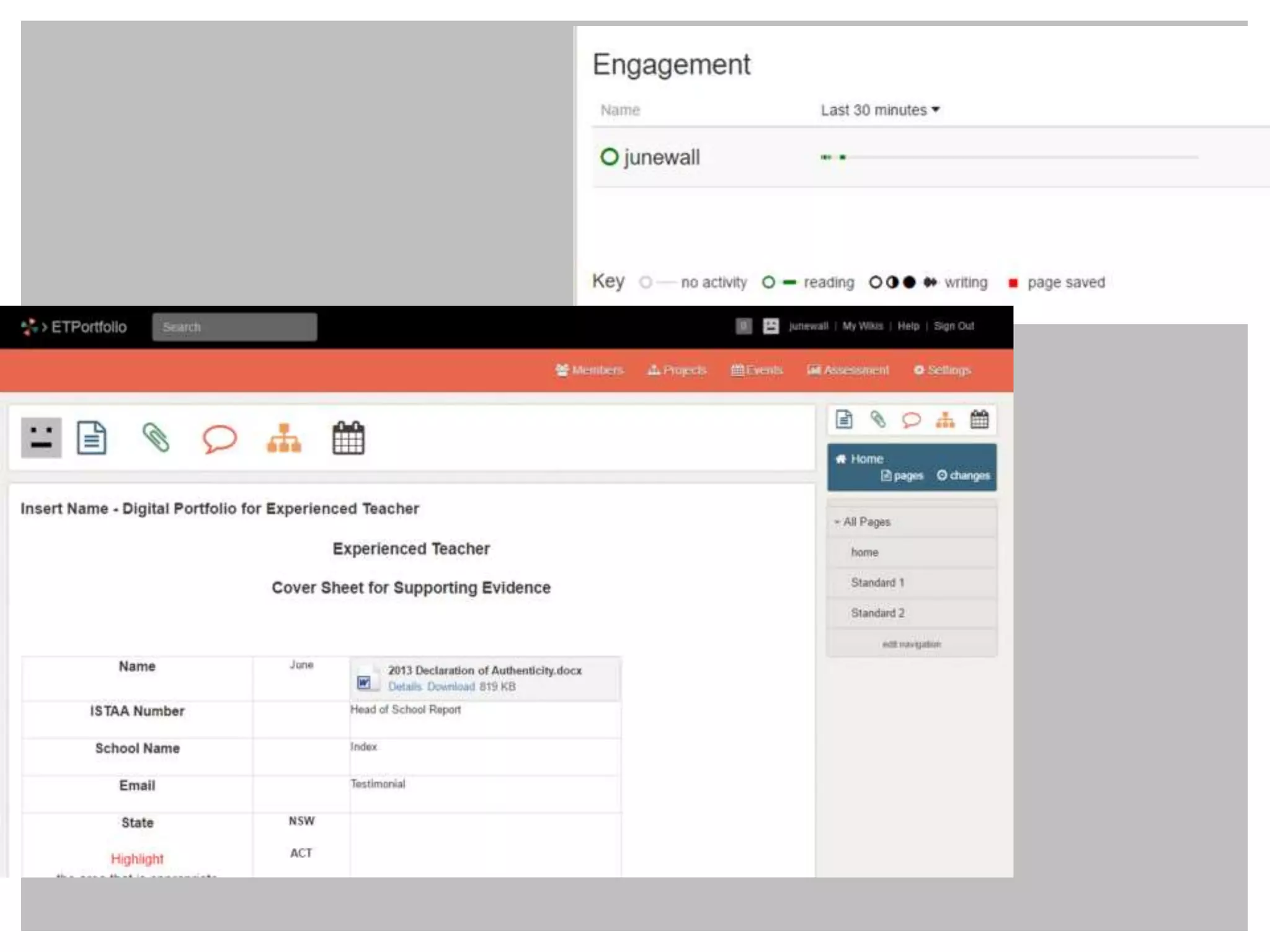The width and height of the screenshot is (1270, 952).
Task: Click the Sign Out link
Action: (954, 326)
